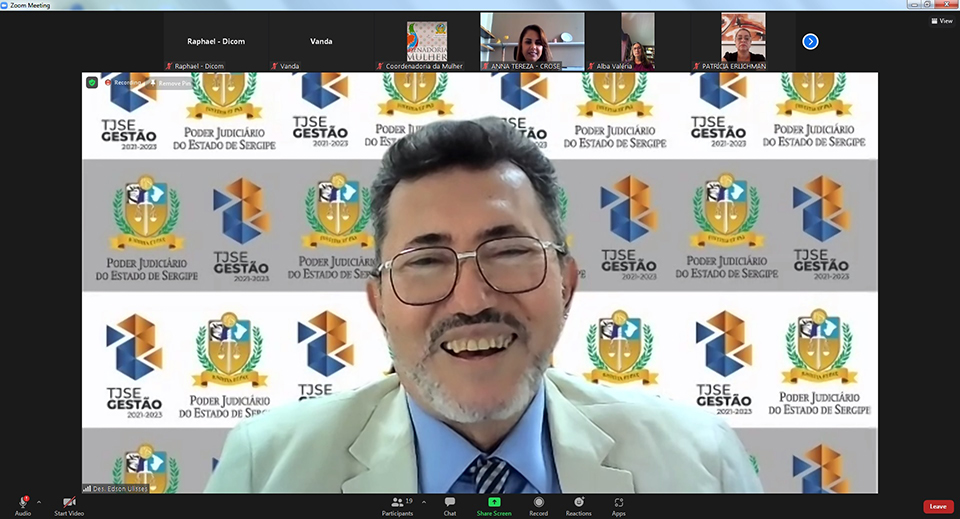Open the View layout menu
This screenshot has width=960, height=519.
click(x=940, y=20)
